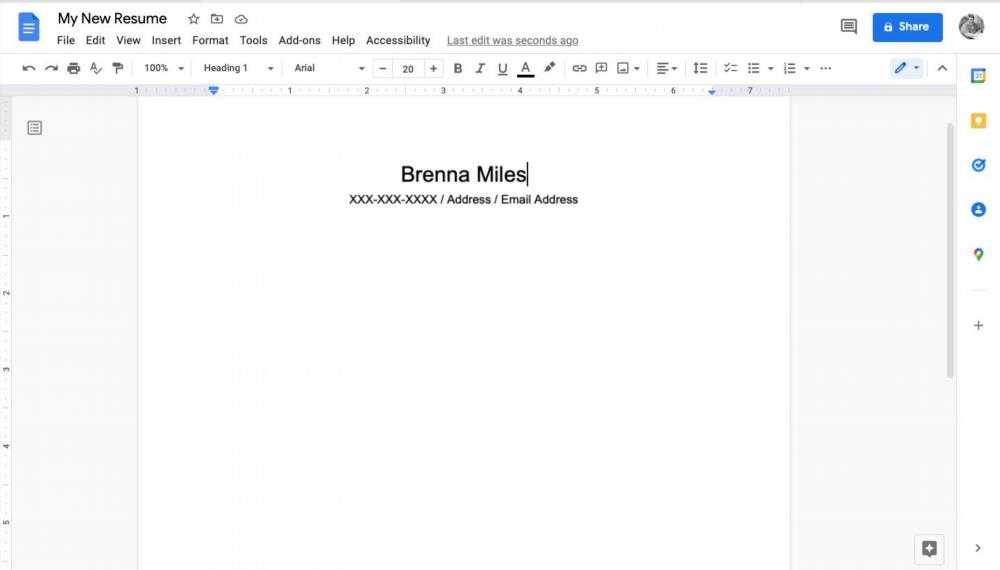This screenshot has width=1000, height=570.
Task: Expand the 100% zoom dropdown
Action: pyautogui.click(x=164, y=68)
